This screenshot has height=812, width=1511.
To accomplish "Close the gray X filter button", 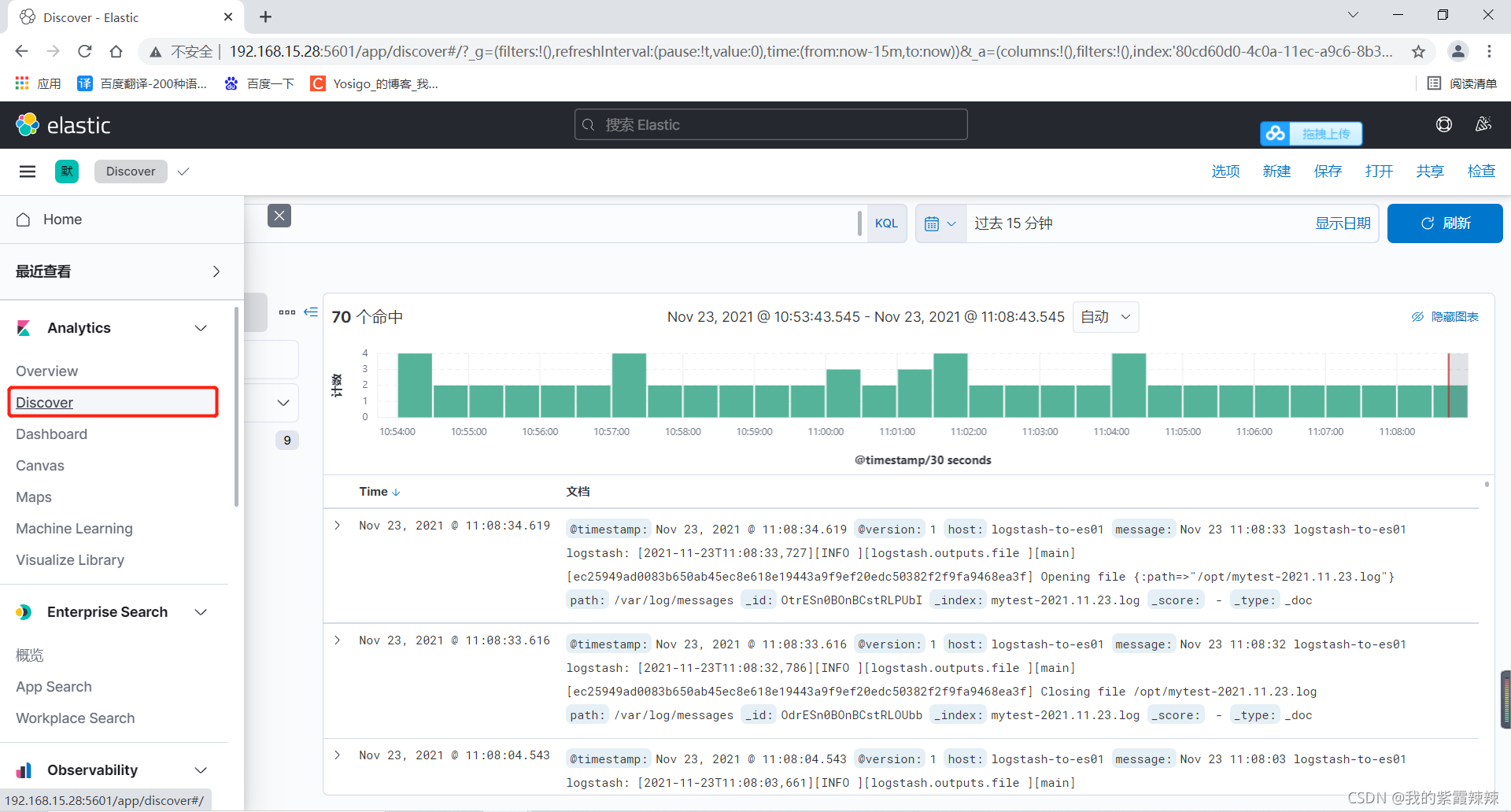I will (279, 216).
